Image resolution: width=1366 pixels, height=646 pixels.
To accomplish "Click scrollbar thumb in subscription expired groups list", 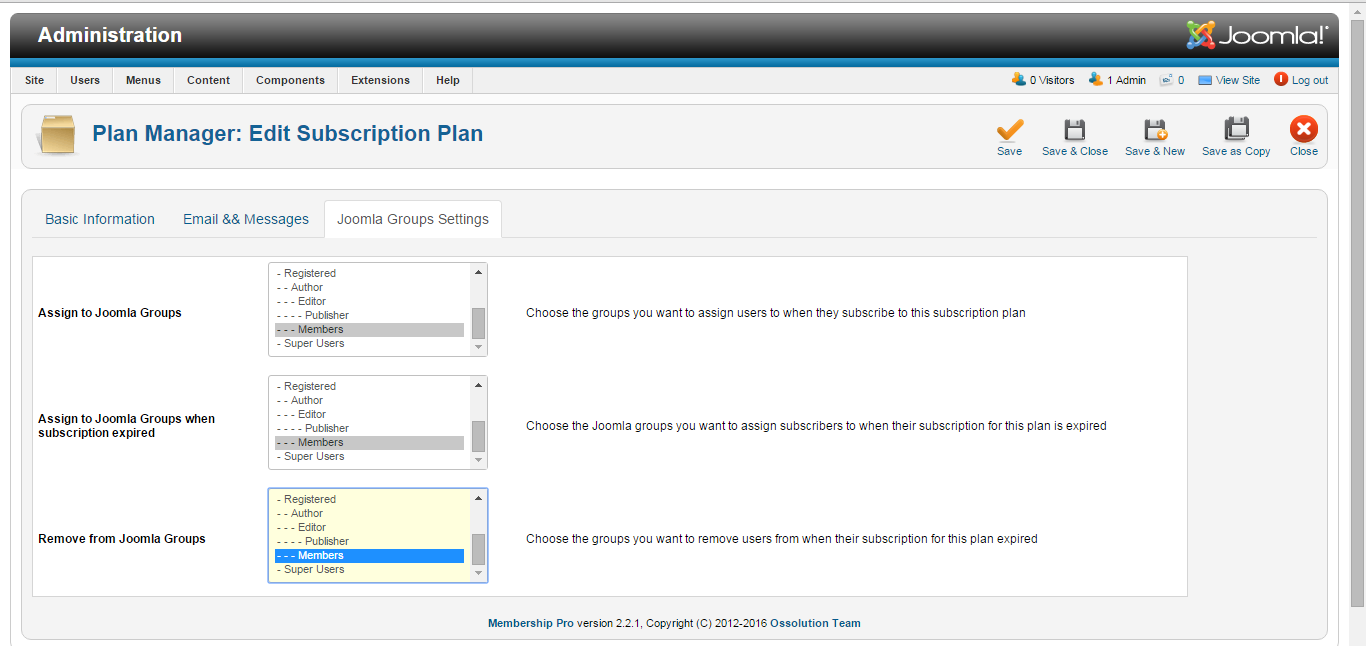I will (478, 436).
